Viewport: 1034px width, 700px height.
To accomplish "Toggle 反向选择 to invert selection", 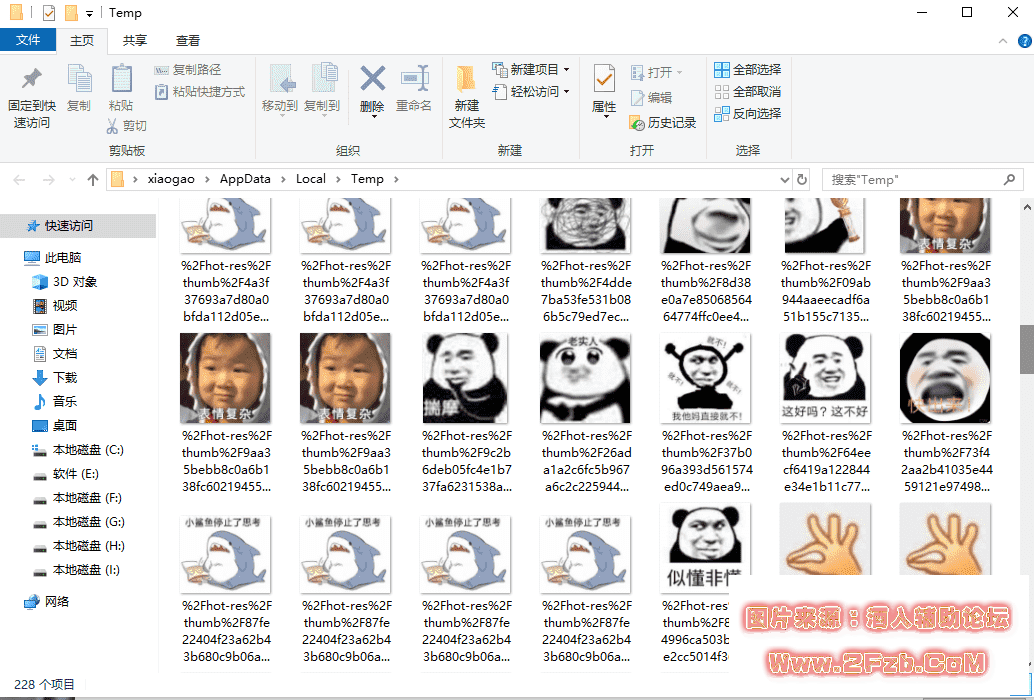I will click(747, 114).
